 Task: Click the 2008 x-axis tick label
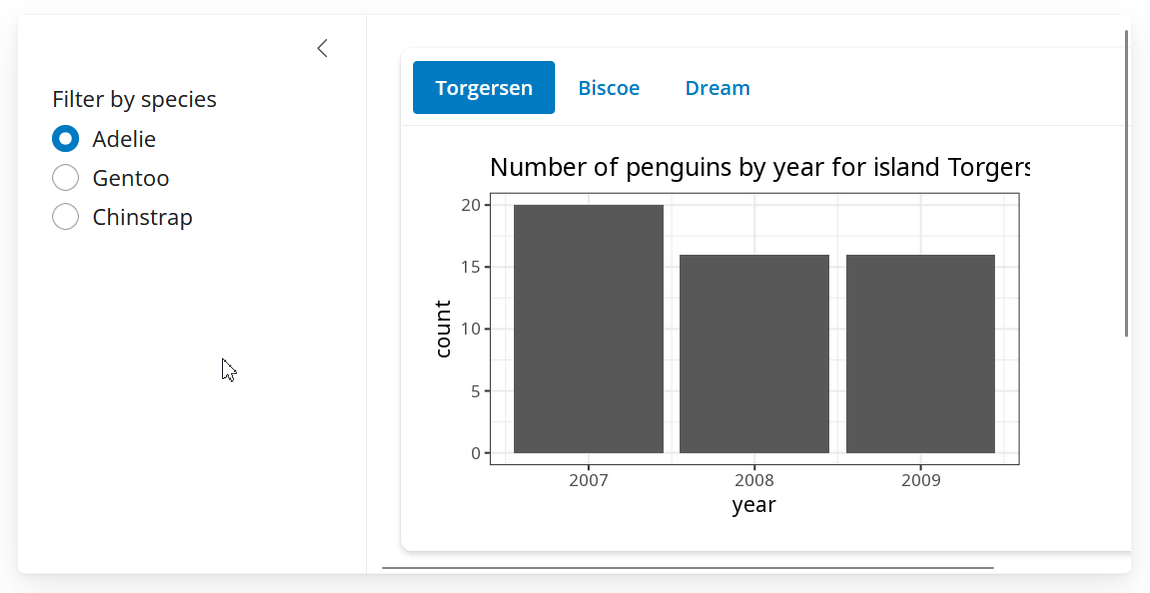[754, 480]
